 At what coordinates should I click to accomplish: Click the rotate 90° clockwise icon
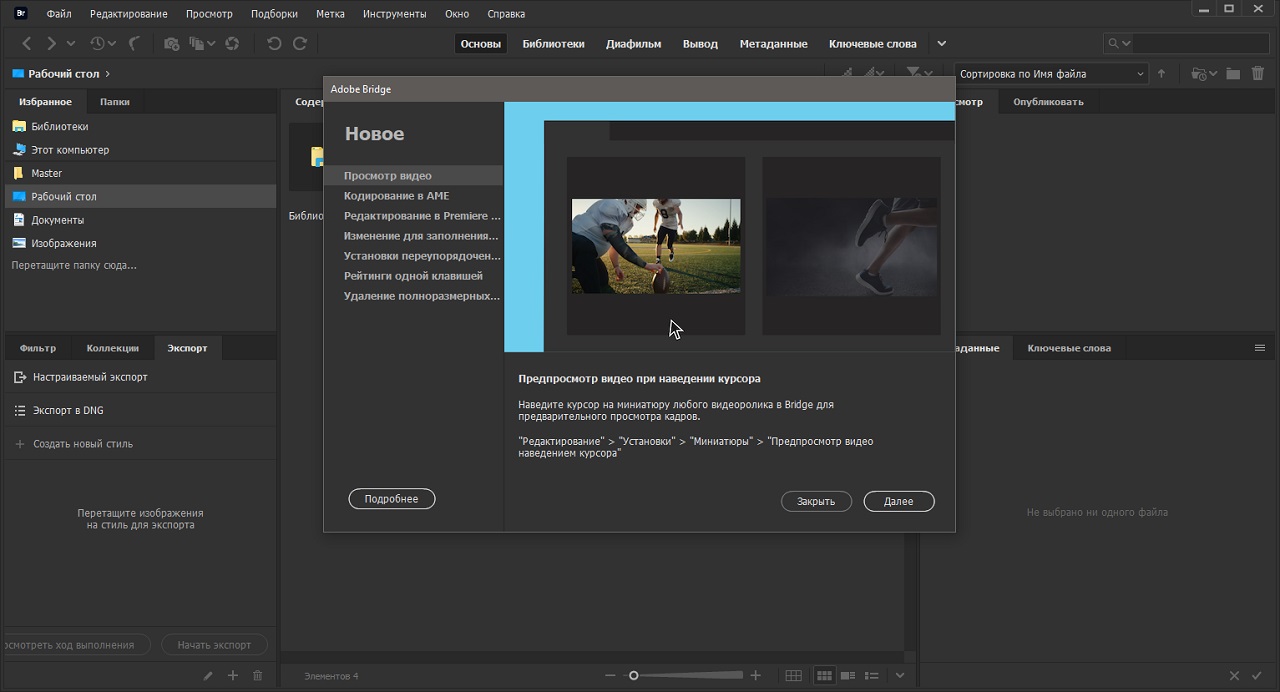coord(300,44)
